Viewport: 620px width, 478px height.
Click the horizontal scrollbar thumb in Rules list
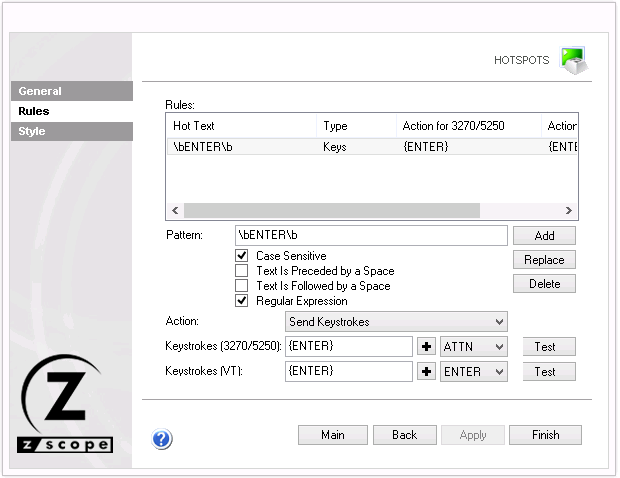pos(332,210)
